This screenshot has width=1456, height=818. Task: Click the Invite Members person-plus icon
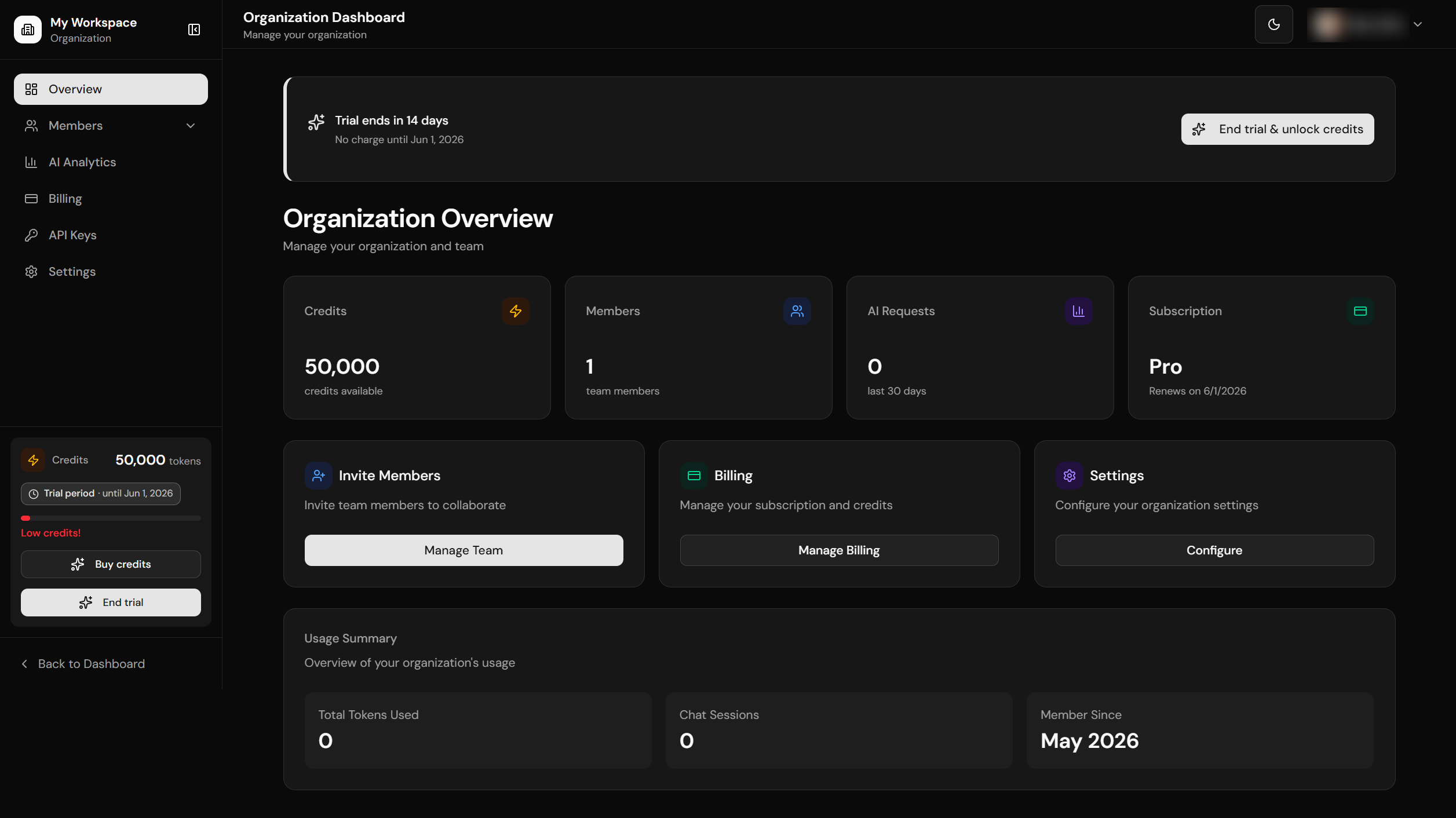(319, 476)
